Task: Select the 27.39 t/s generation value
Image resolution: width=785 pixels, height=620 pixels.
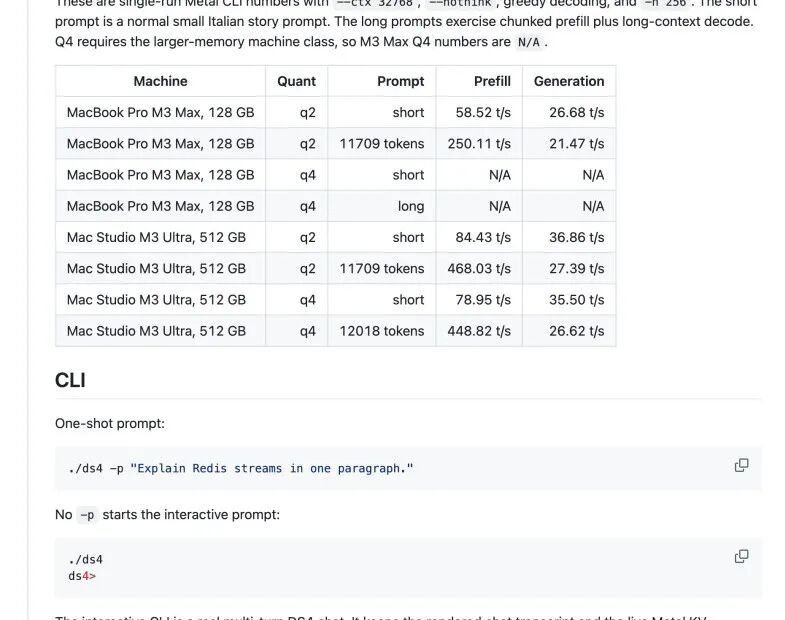Action: tap(576, 268)
